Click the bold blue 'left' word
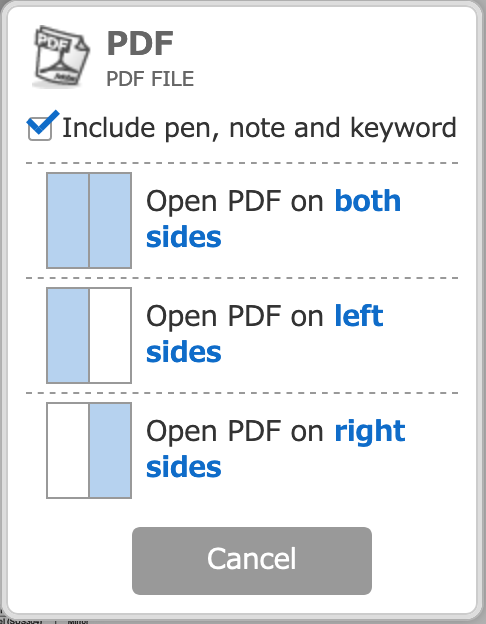Viewport: 486px width, 624px height. point(359,316)
